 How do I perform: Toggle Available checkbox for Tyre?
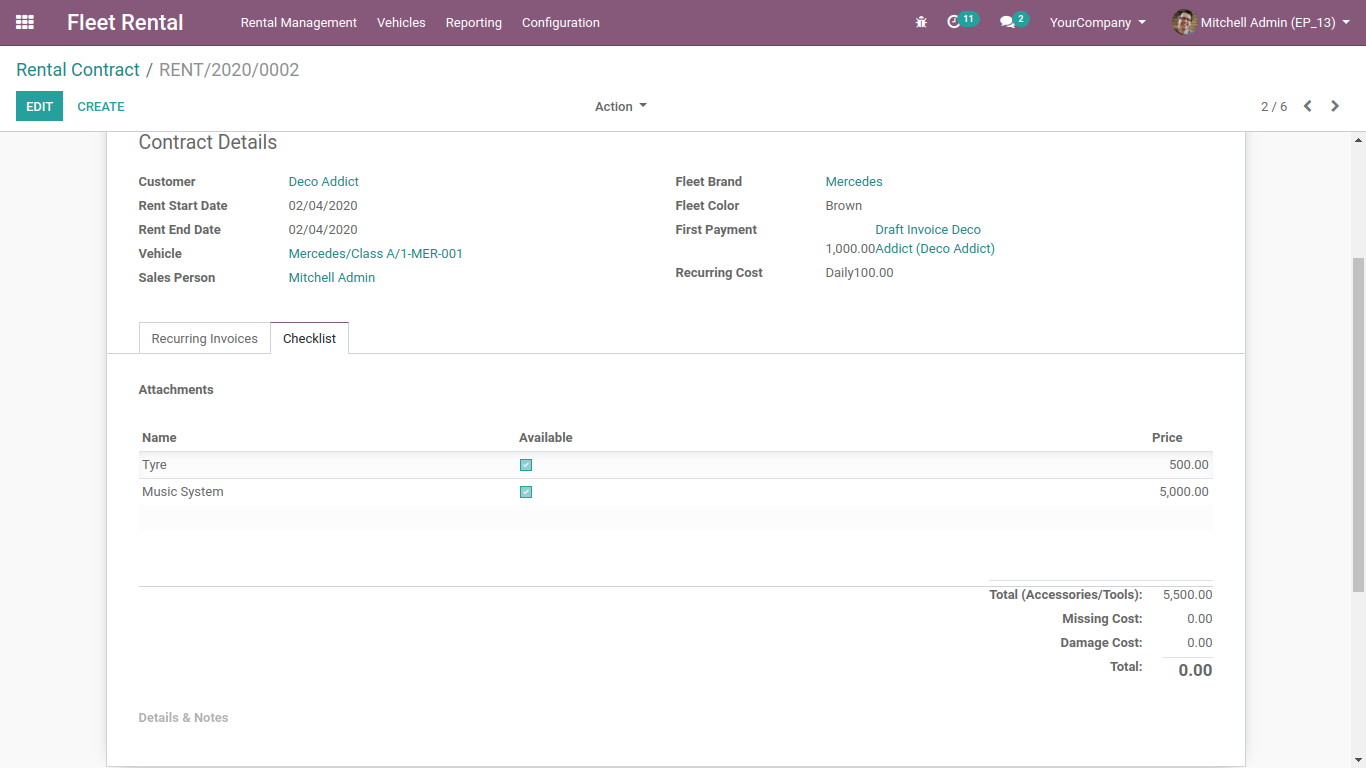pos(526,465)
